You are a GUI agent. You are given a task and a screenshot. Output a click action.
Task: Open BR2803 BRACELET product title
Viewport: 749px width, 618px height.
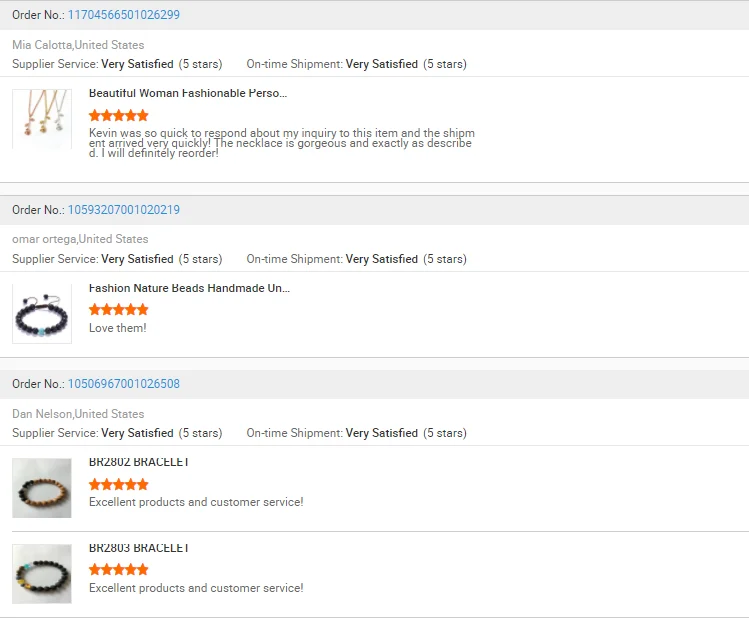click(x=139, y=548)
